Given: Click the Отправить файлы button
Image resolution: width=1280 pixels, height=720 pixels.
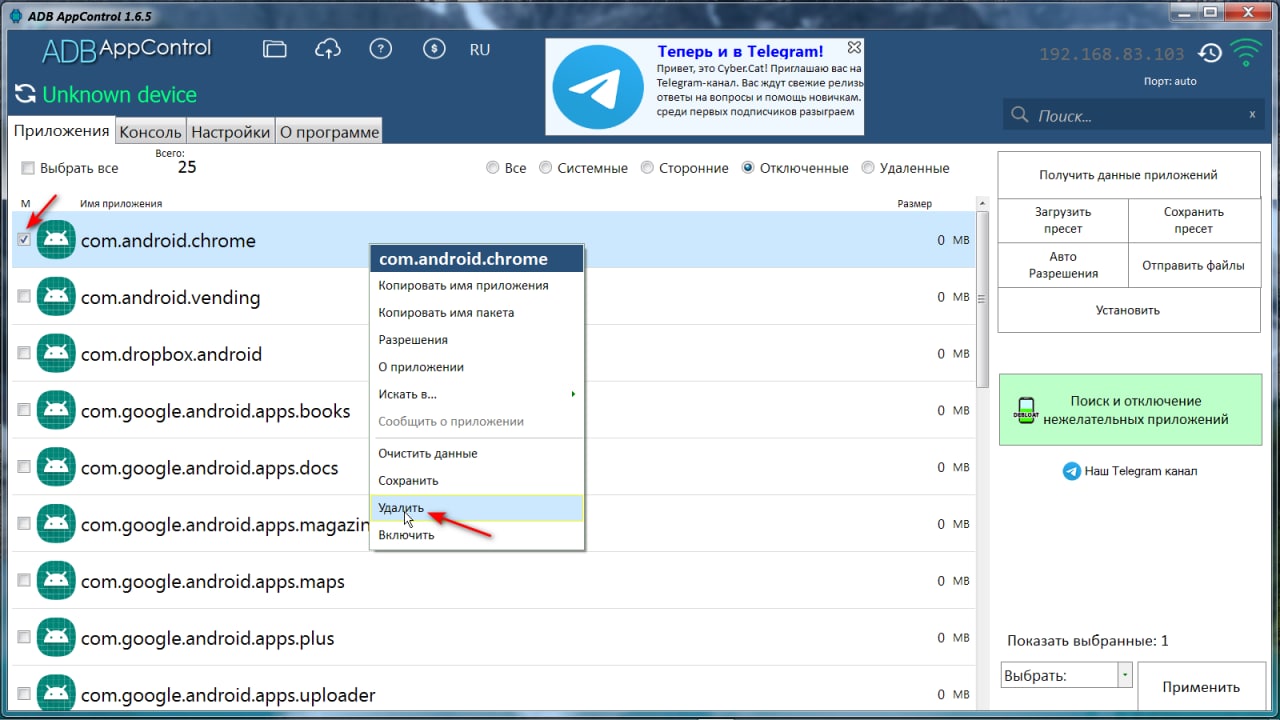Looking at the screenshot, I should coord(1195,265).
